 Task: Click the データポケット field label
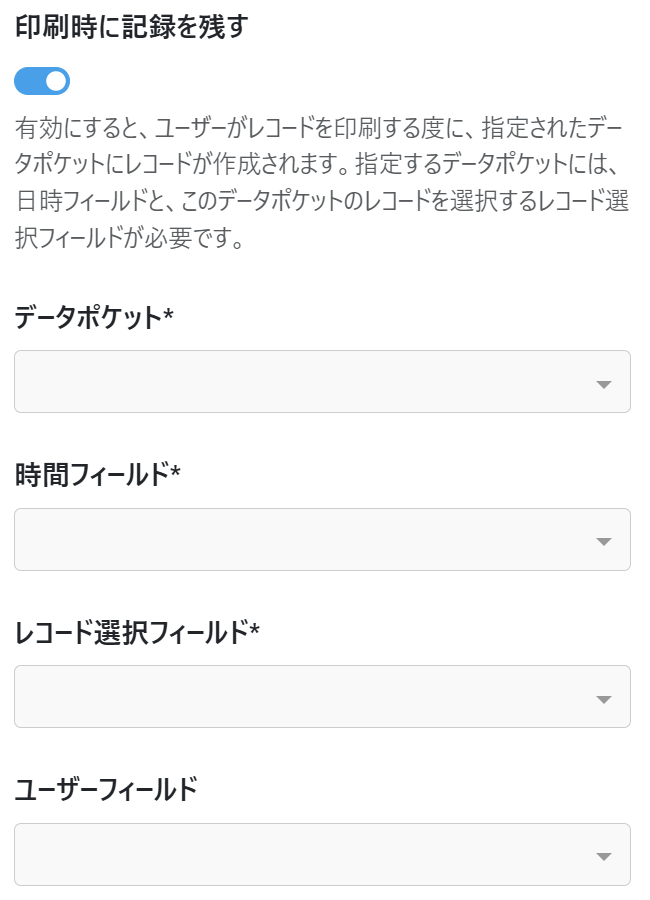[x=88, y=318]
